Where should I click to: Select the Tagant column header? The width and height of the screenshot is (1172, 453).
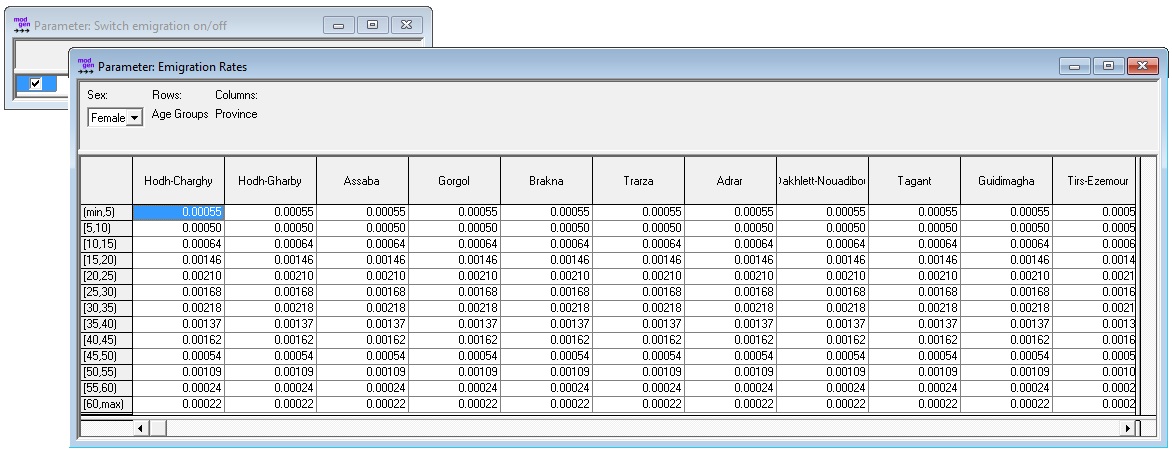tap(914, 180)
